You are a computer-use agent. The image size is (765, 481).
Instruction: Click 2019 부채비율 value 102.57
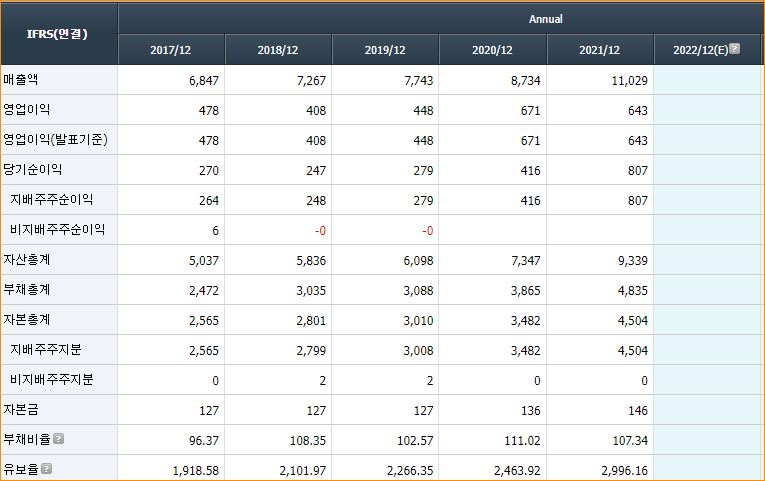pos(415,441)
